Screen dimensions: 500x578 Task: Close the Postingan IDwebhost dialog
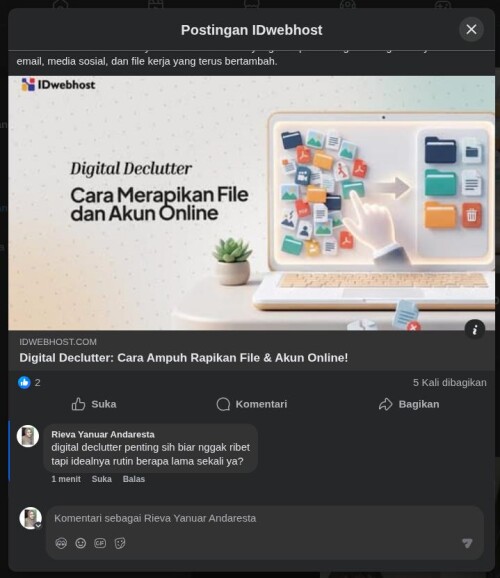coord(471,29)
